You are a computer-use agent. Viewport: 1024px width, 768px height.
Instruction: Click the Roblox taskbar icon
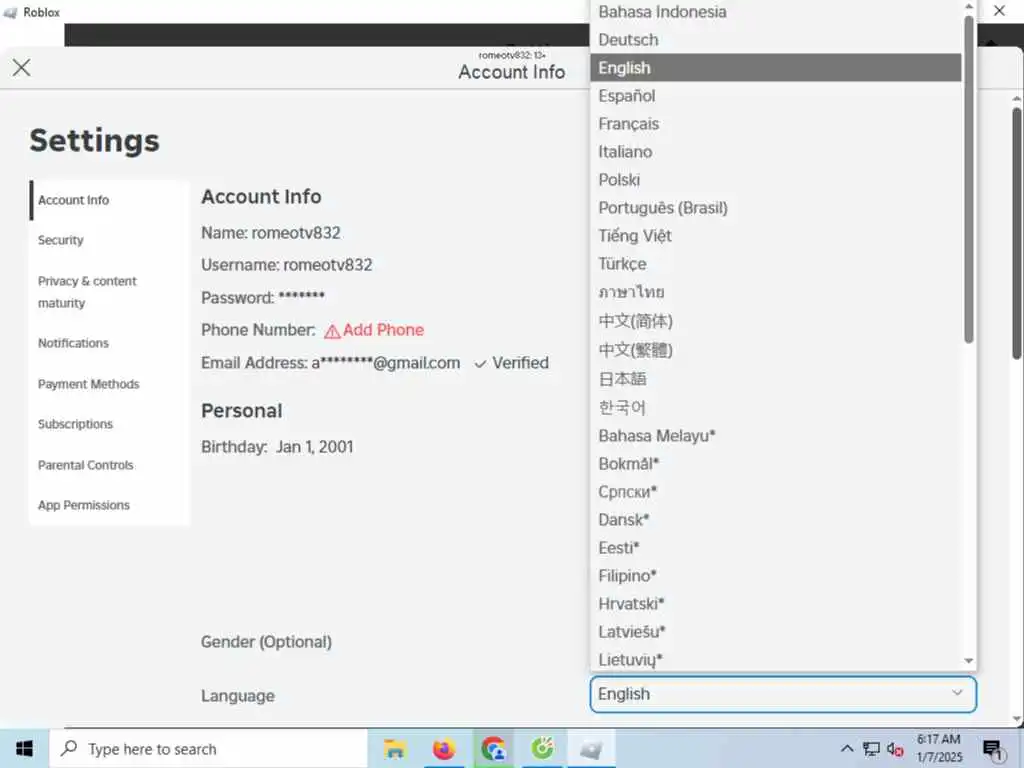point(591,750)
